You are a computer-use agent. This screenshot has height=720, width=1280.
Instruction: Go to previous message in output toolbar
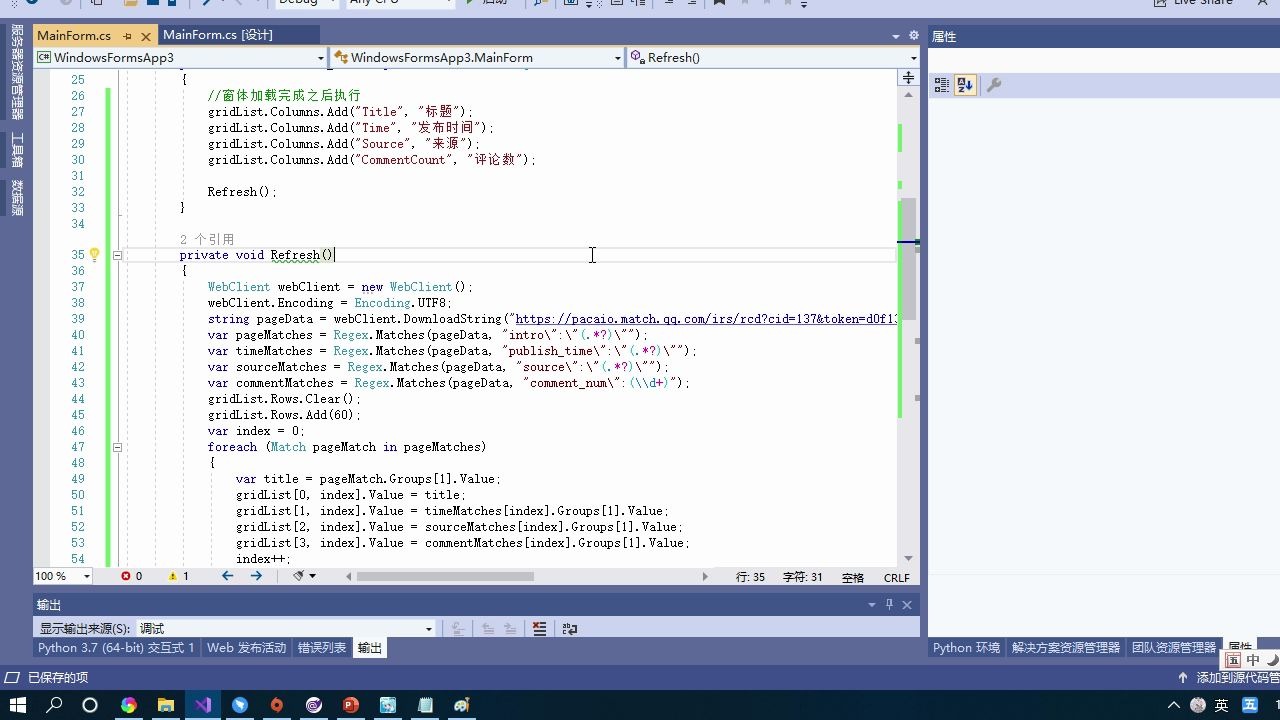point(489,629)
